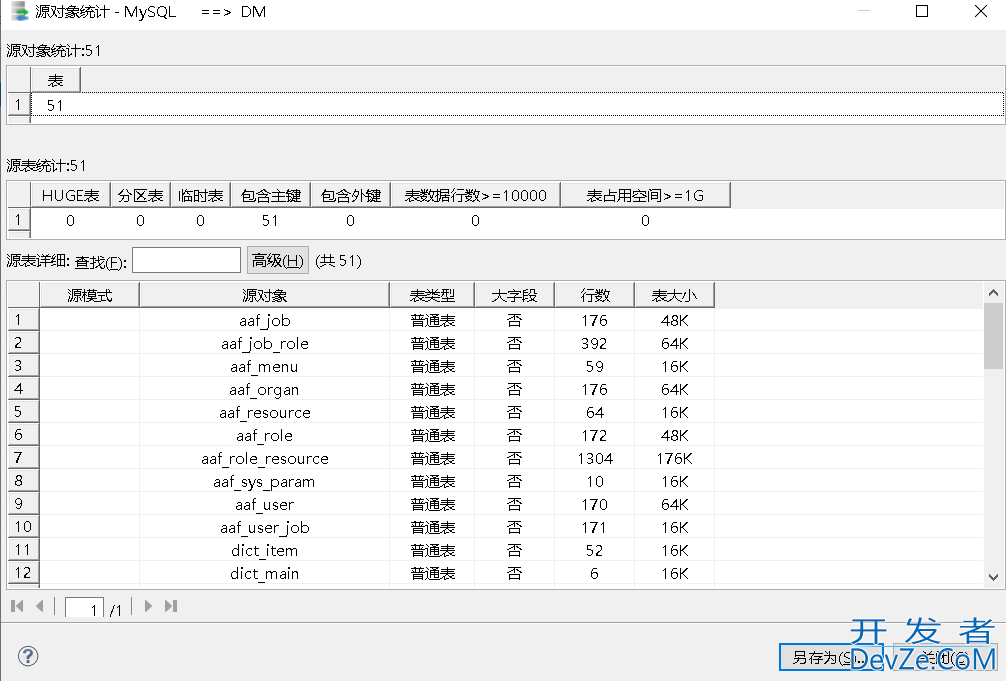Focus the 查找 search input field
The height and width of the screenshot is (681, 1006).
pos(186,261)
